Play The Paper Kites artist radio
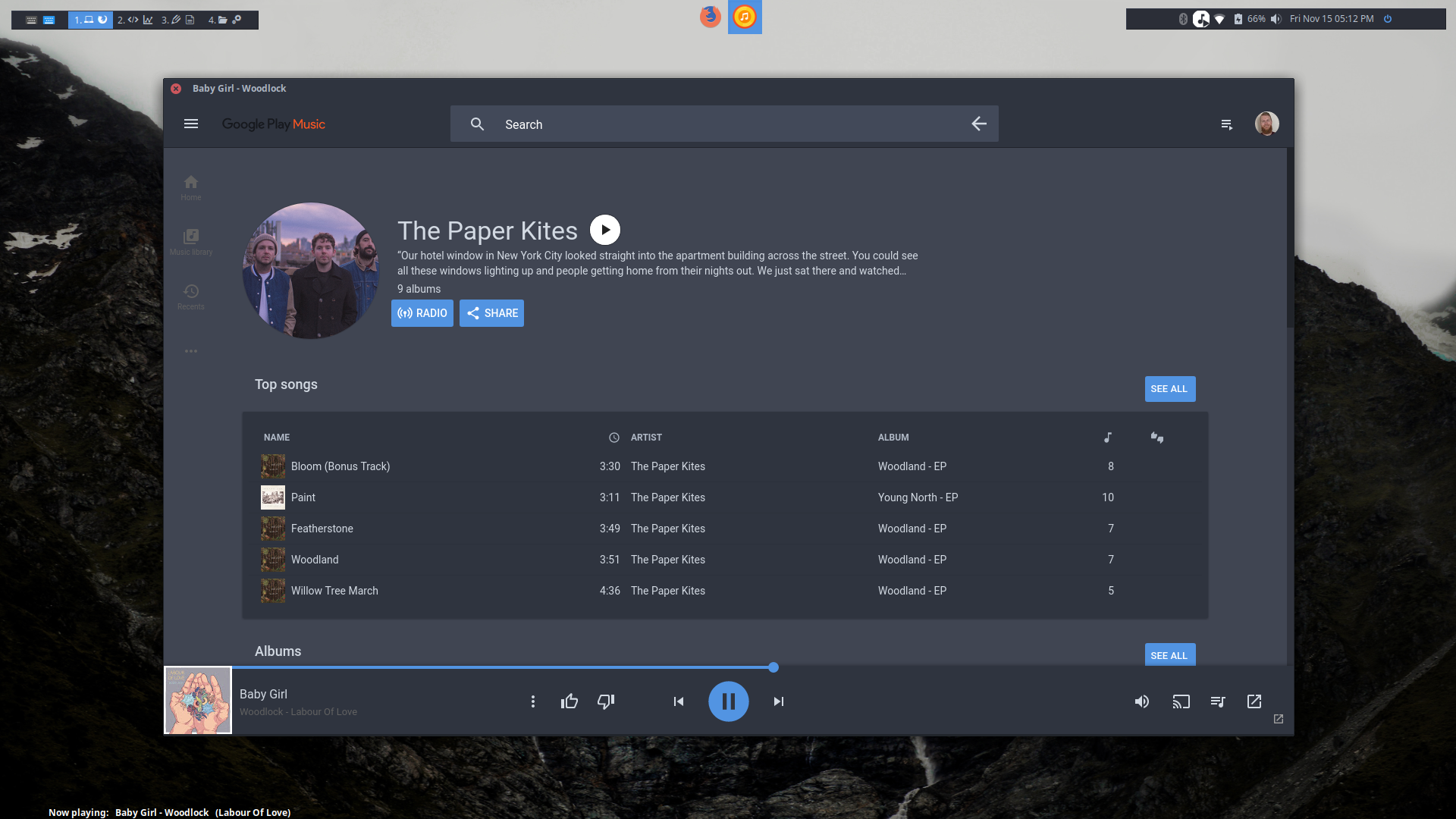The image size is (1456, 819). click(604, 230)
